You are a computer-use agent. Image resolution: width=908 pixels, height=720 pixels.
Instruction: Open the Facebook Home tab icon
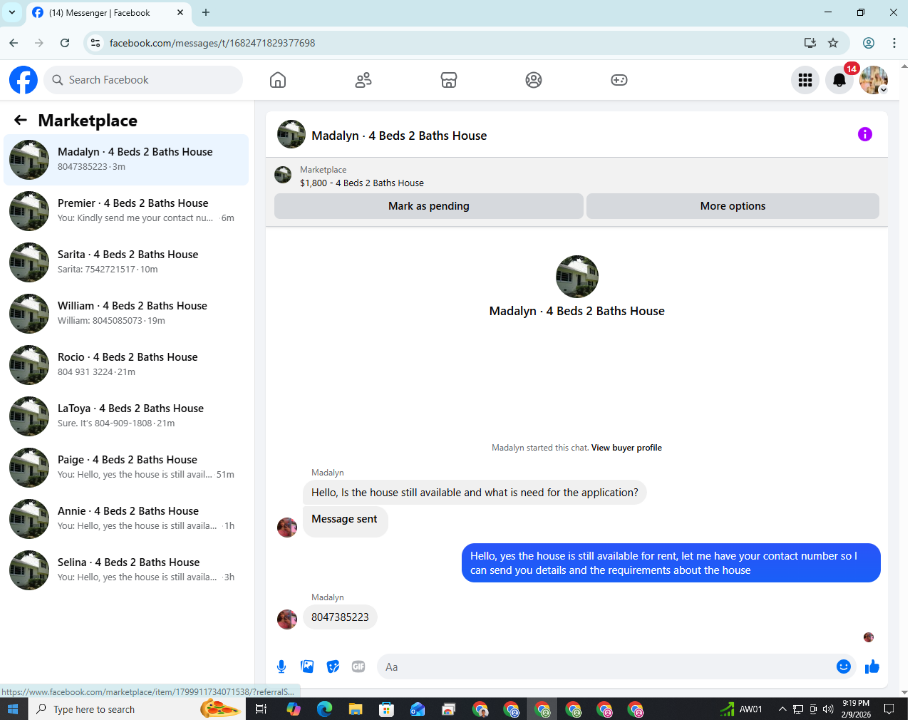(278, 80)
